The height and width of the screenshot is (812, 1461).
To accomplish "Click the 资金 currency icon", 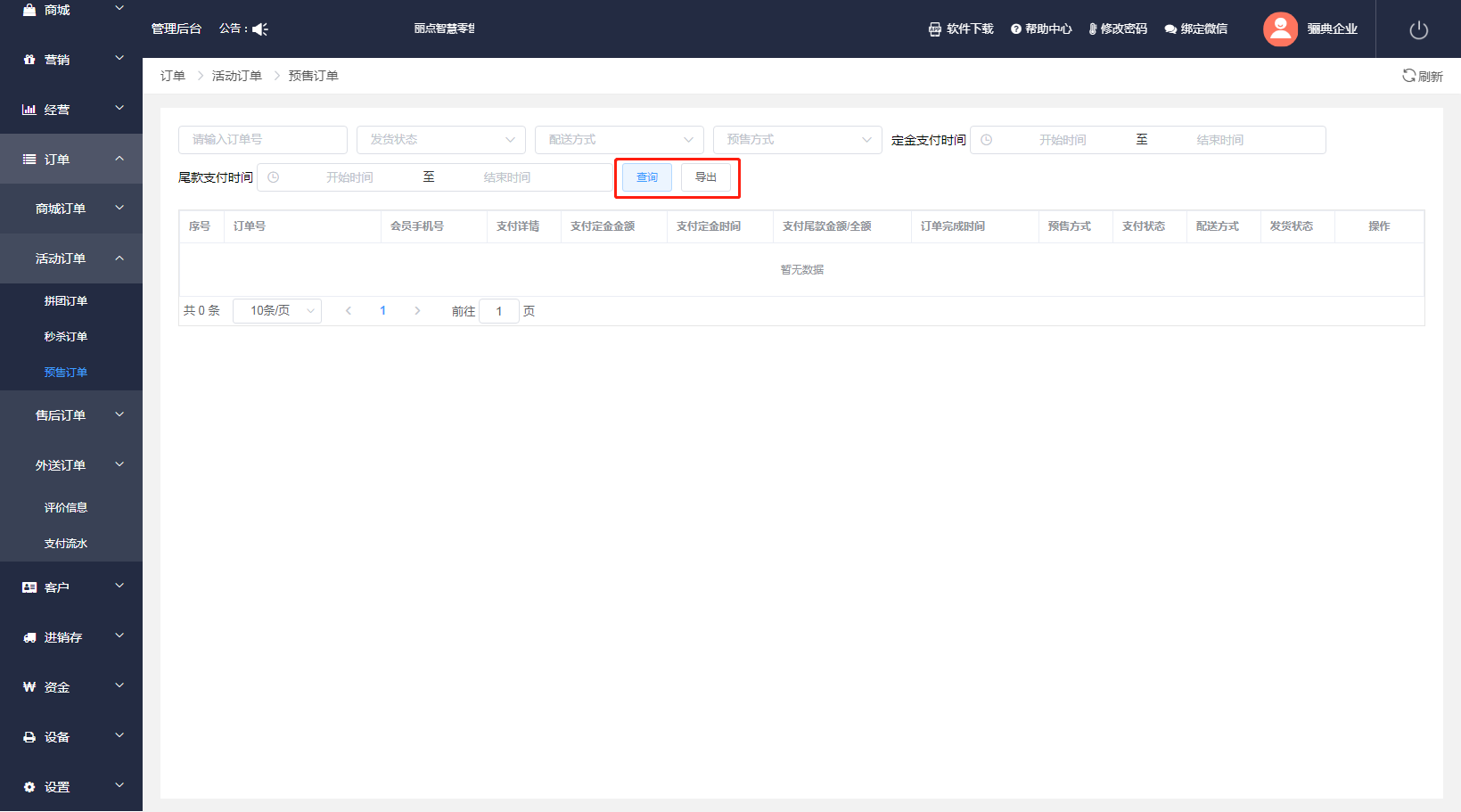I will [x=29, y=687].
